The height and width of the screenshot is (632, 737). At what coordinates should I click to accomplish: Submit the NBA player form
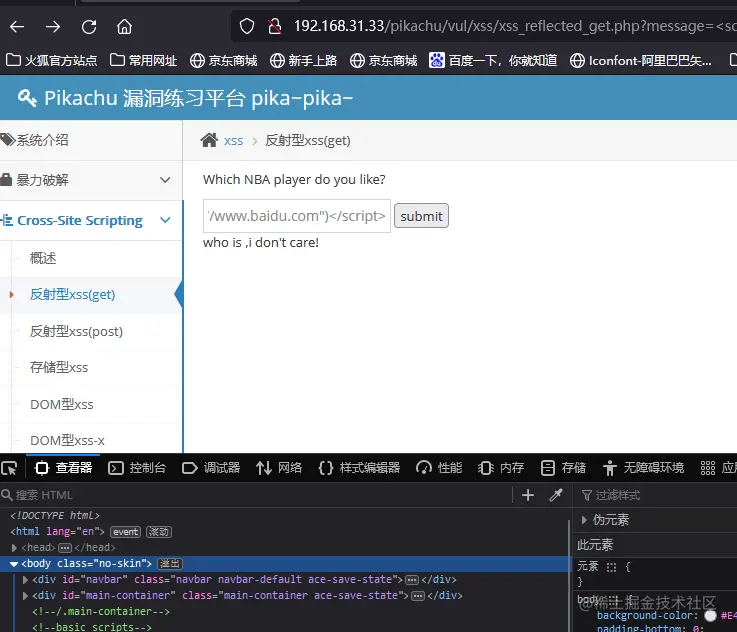pos(421,216)
